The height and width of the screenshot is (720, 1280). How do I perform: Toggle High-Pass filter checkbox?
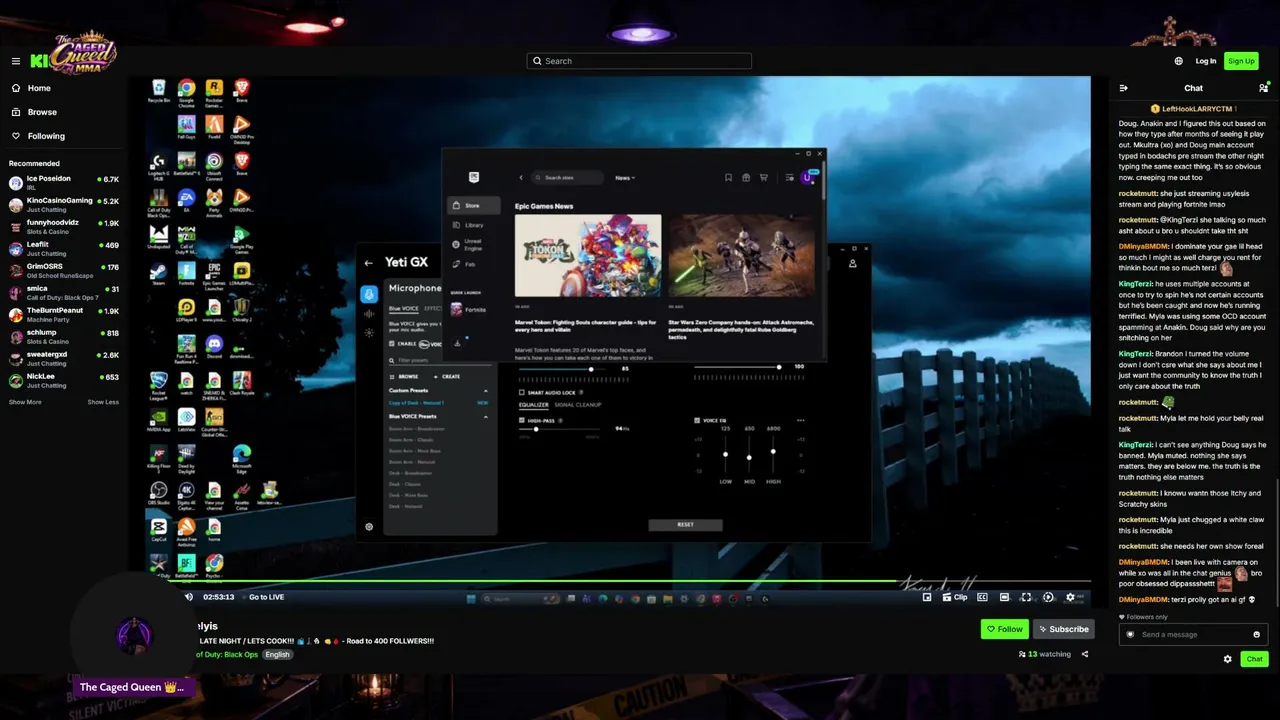(x=522, y=420)
